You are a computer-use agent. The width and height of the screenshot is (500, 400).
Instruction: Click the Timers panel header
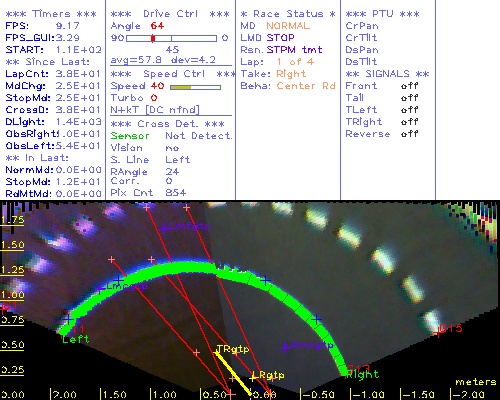pyautogui.click(x=51, y=14)
